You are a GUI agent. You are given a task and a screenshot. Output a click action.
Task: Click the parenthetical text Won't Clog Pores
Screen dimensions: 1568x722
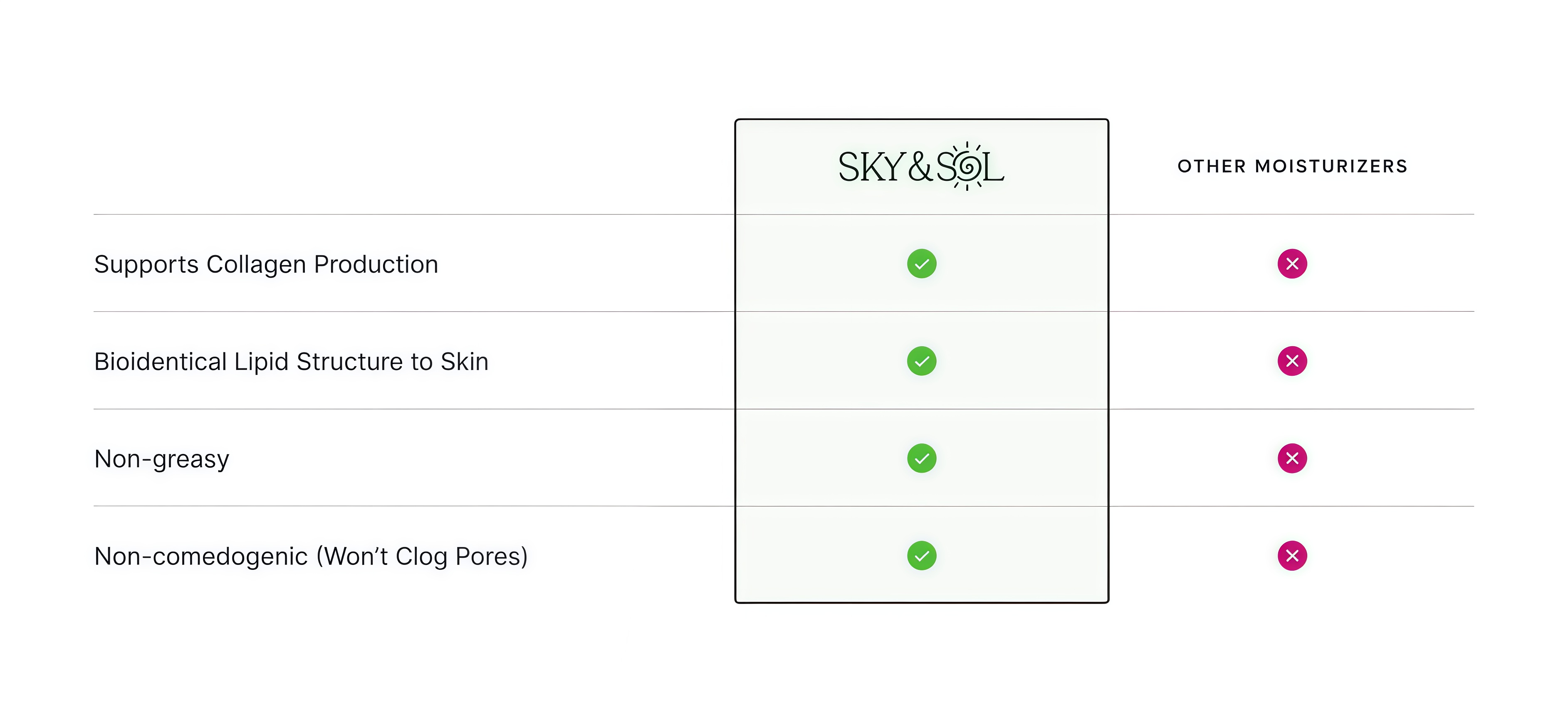422,557
